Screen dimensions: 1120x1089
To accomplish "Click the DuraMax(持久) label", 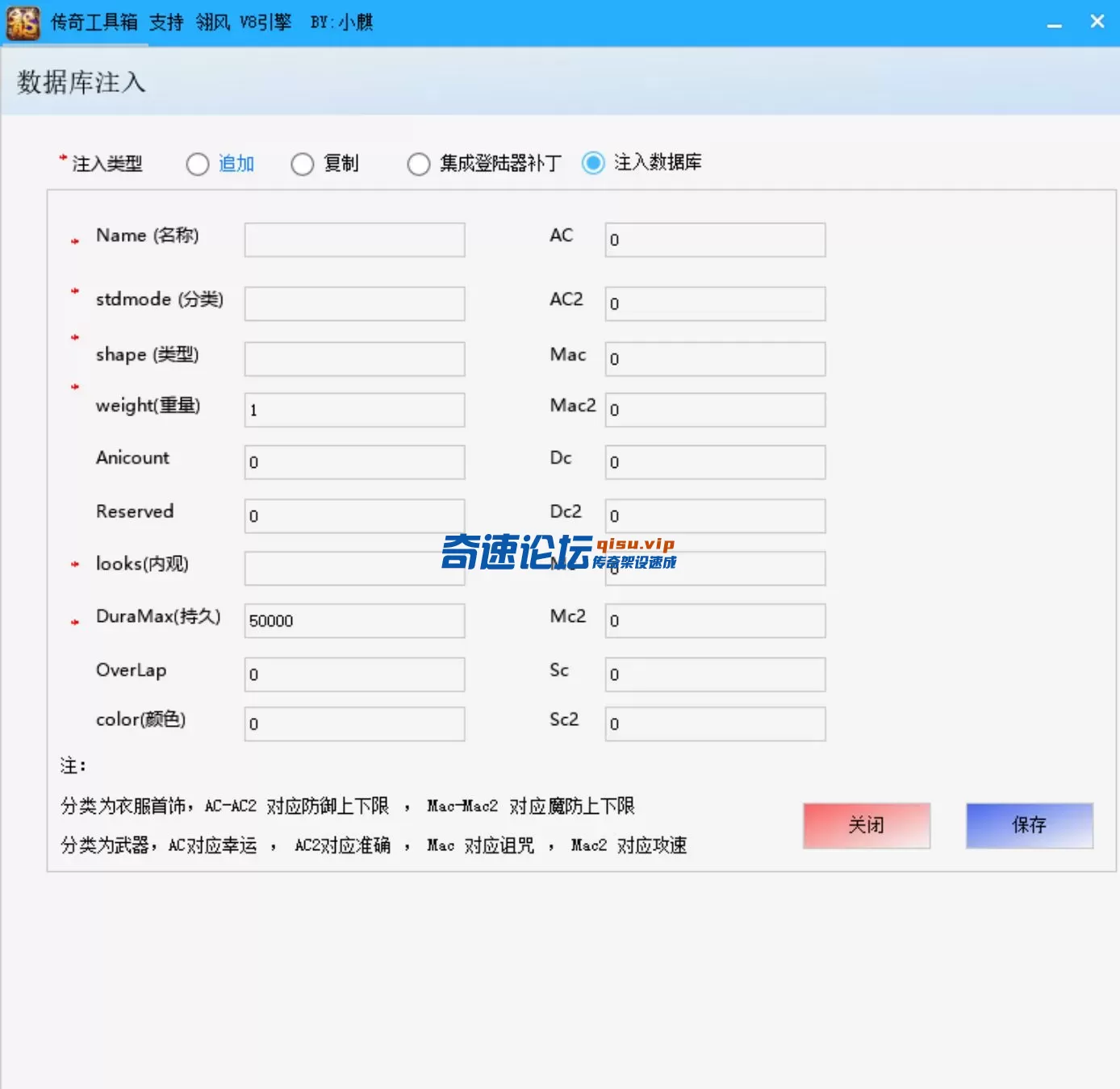I will click(158, 616).
